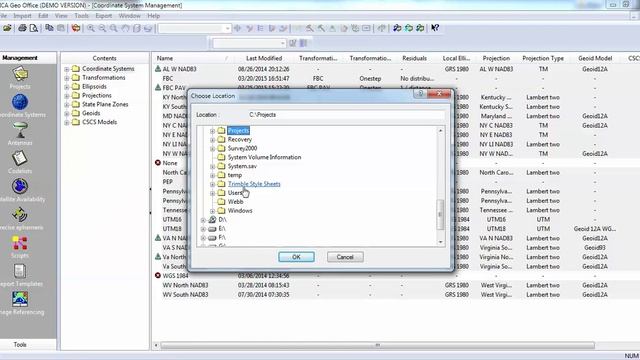This screenshot has height=360, width=640.
Task: Open the Import menu
Action: click(22, 16)
